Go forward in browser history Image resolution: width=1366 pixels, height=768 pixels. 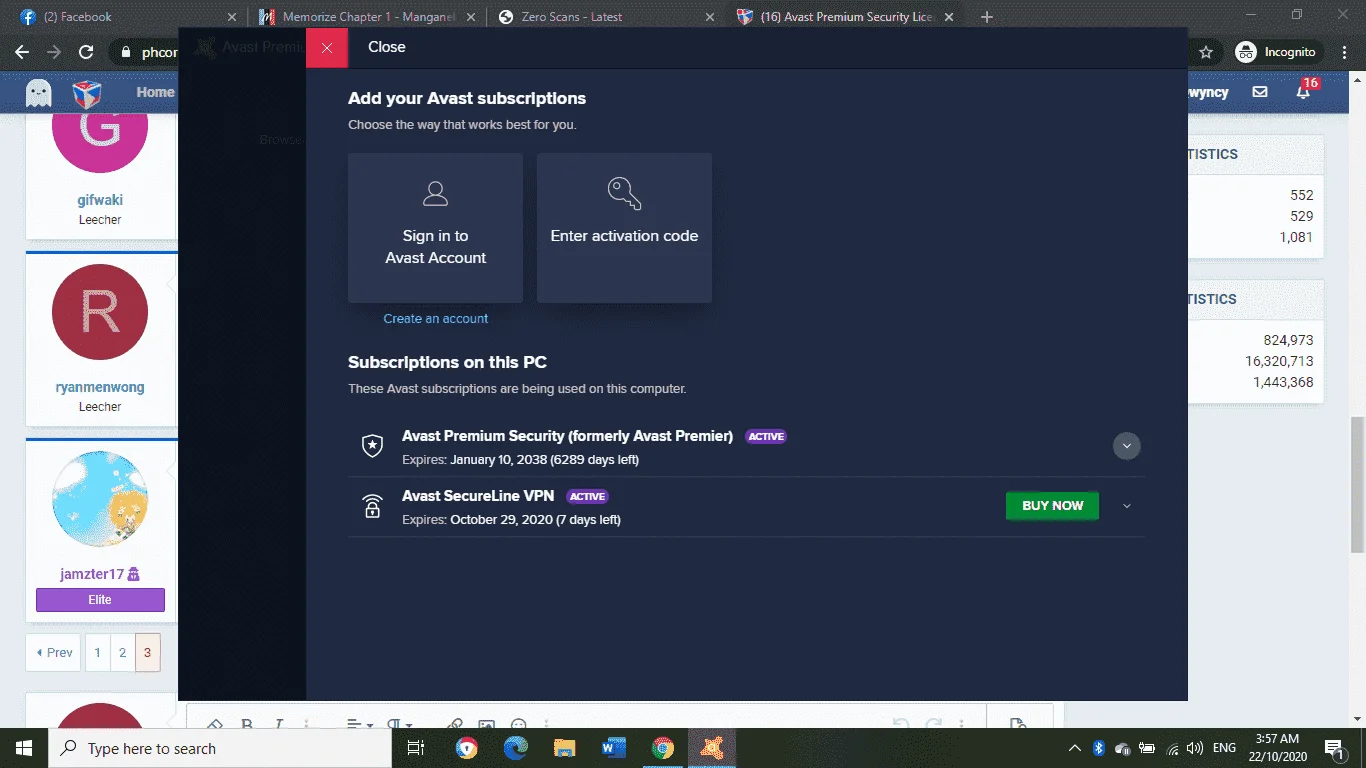point(55,52)
